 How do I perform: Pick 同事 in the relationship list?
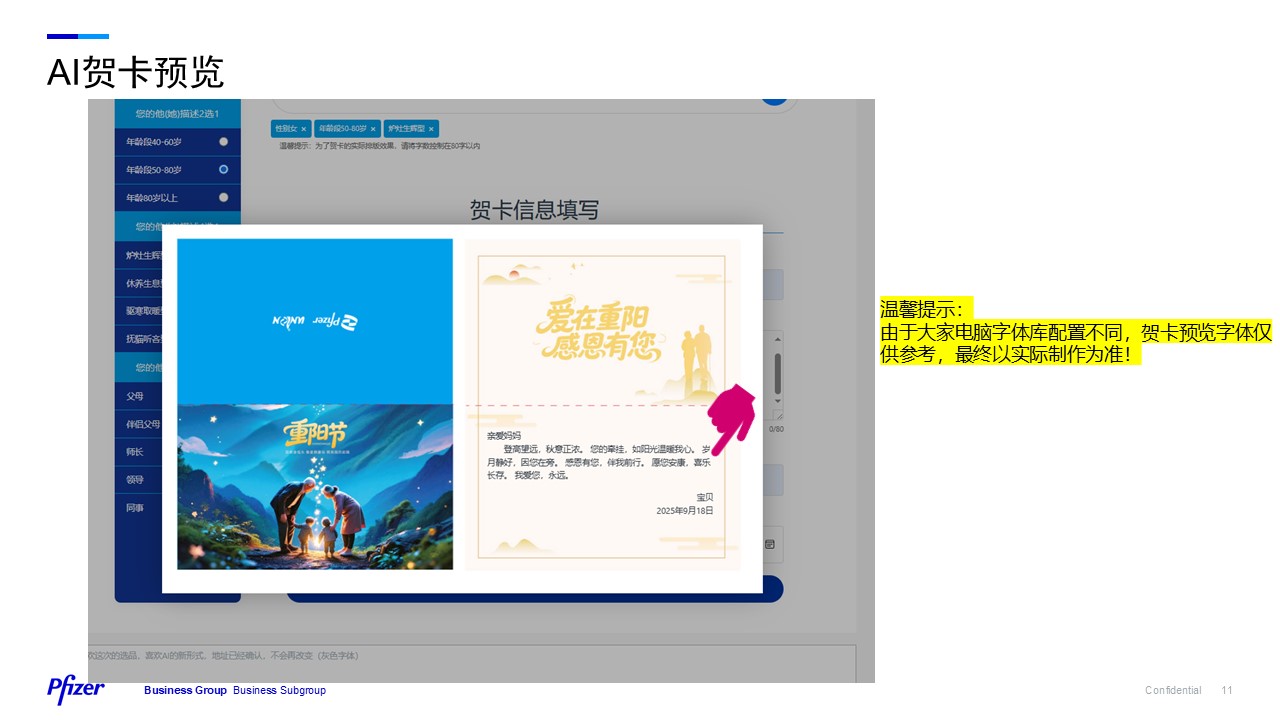(135, 508)
